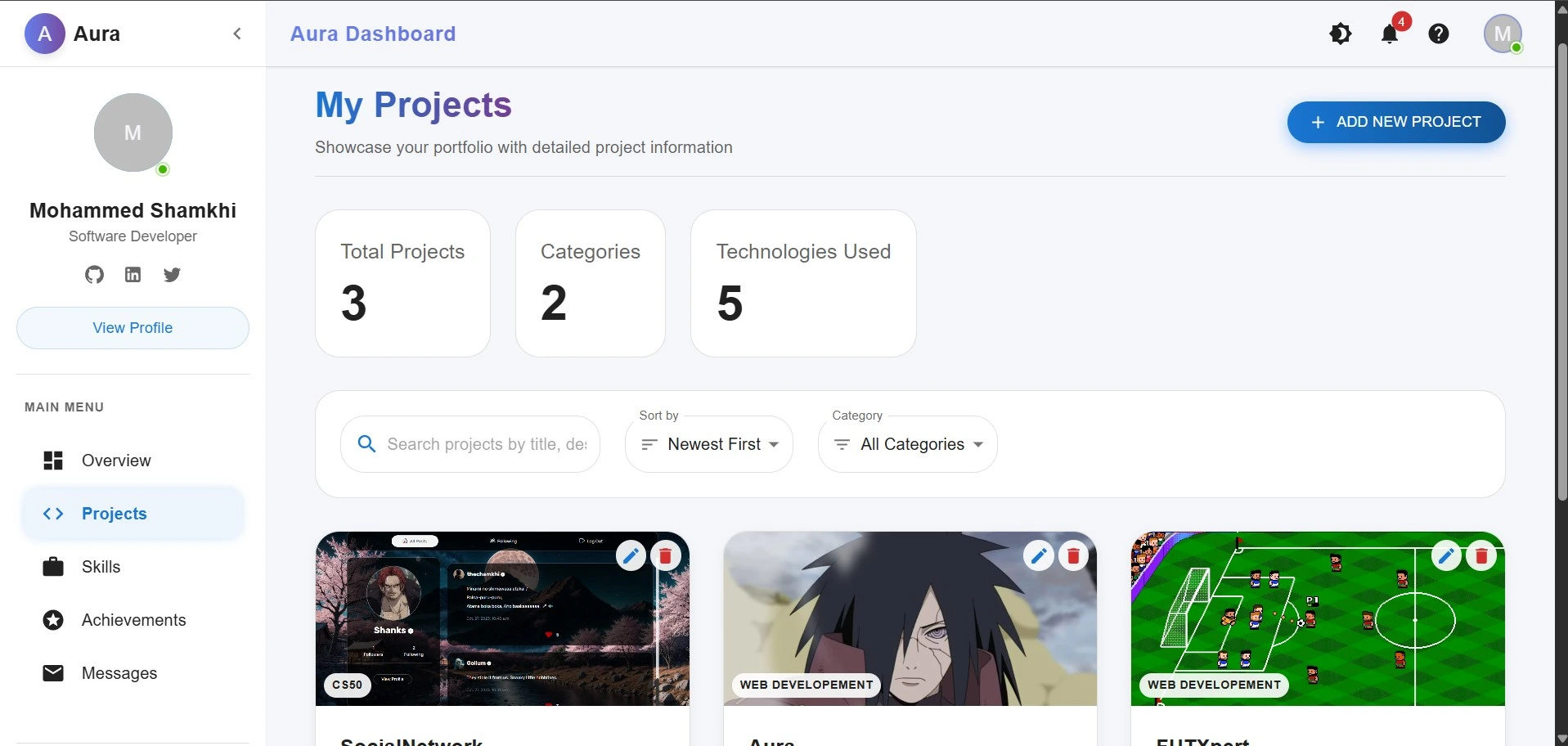Open user avatar menu in header
Viewport: 1568px width, 746px height.
point(1503,34)
